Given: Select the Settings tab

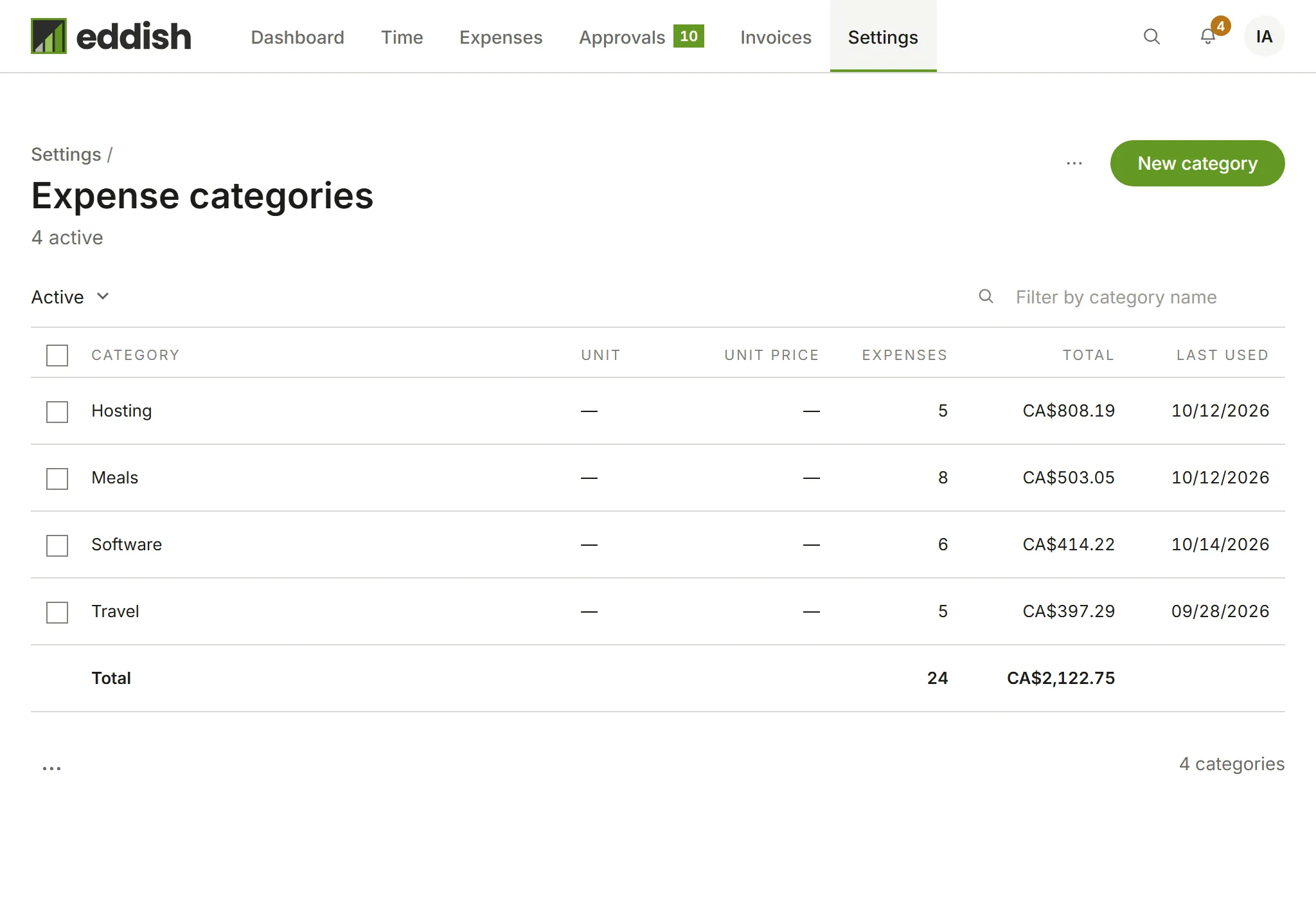Looking at the screenshot, I should [x=883, y=36].
